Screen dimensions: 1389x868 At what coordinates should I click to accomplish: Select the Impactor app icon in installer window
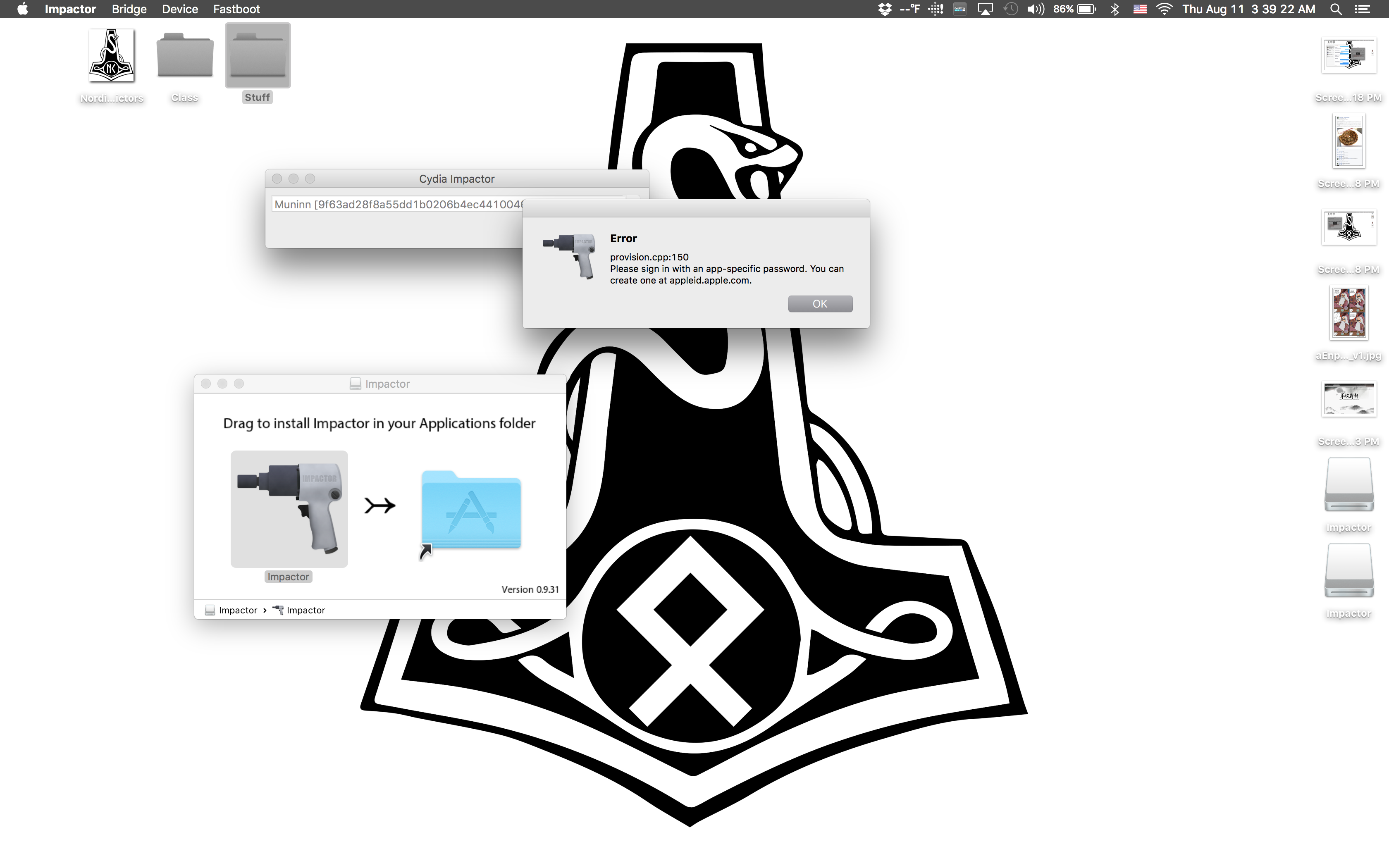289,509
